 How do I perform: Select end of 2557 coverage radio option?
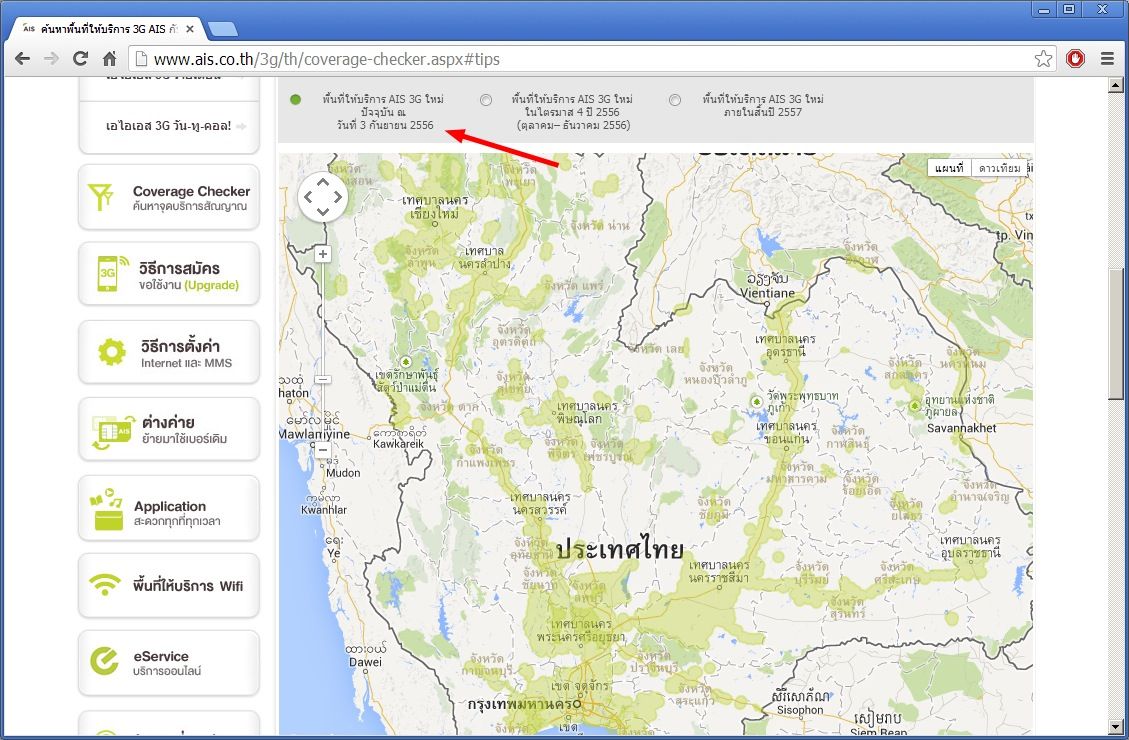pyautogui.click(x=675, y=100)
